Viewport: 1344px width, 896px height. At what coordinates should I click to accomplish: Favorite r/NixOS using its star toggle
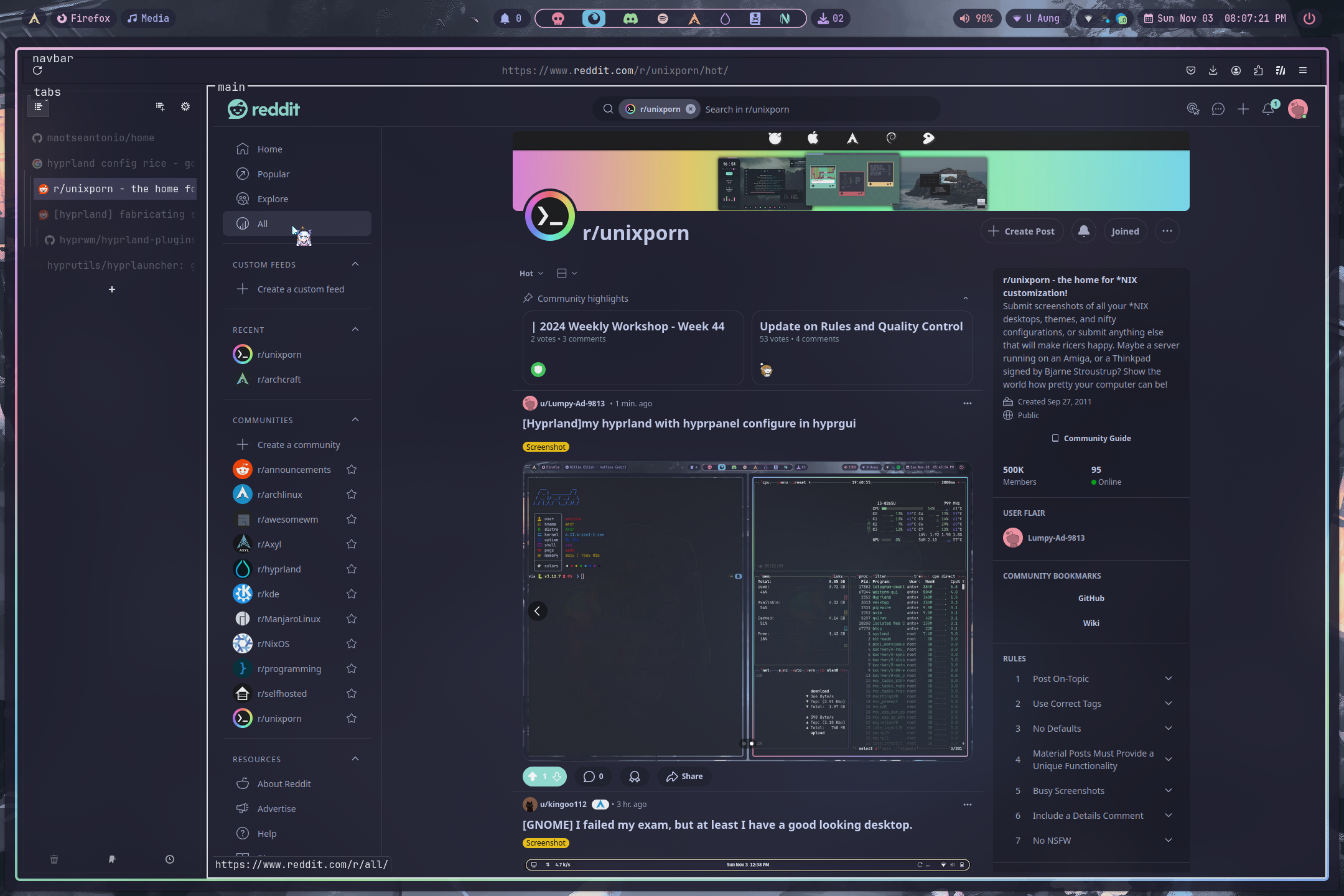pyautogui.click(x=352, y=643)
